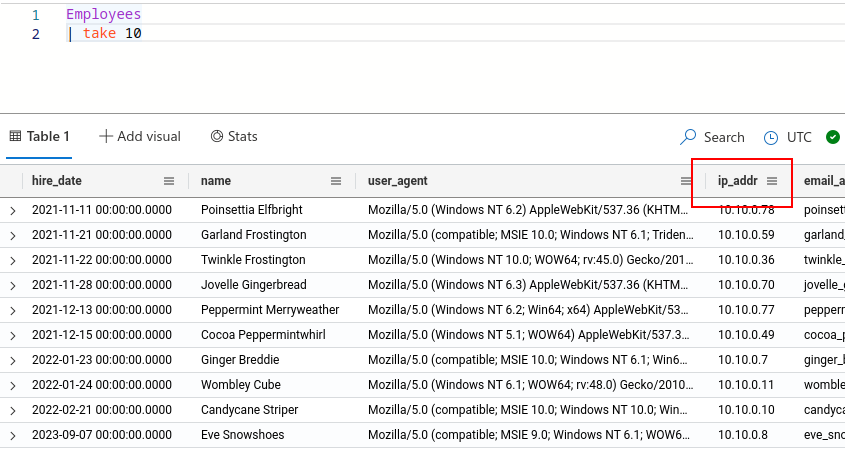The height and width of the screenshot is (450, 845).
Task: Switch to the Table 1 tab
Action: 39,136
